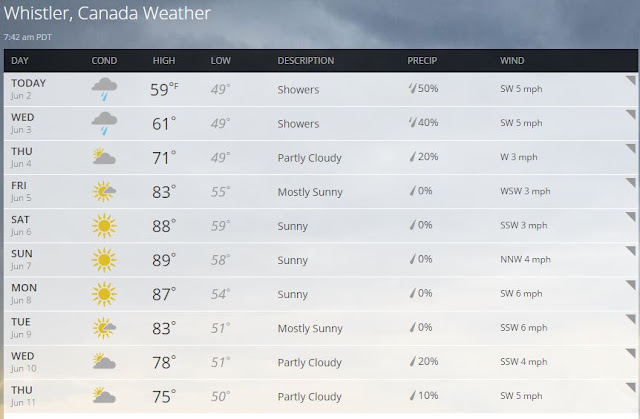Click the mostly sunny icon for Tue Jun 9
This screenshot has width=640, height=419.
pyautogui.click(x=104, y=328)
